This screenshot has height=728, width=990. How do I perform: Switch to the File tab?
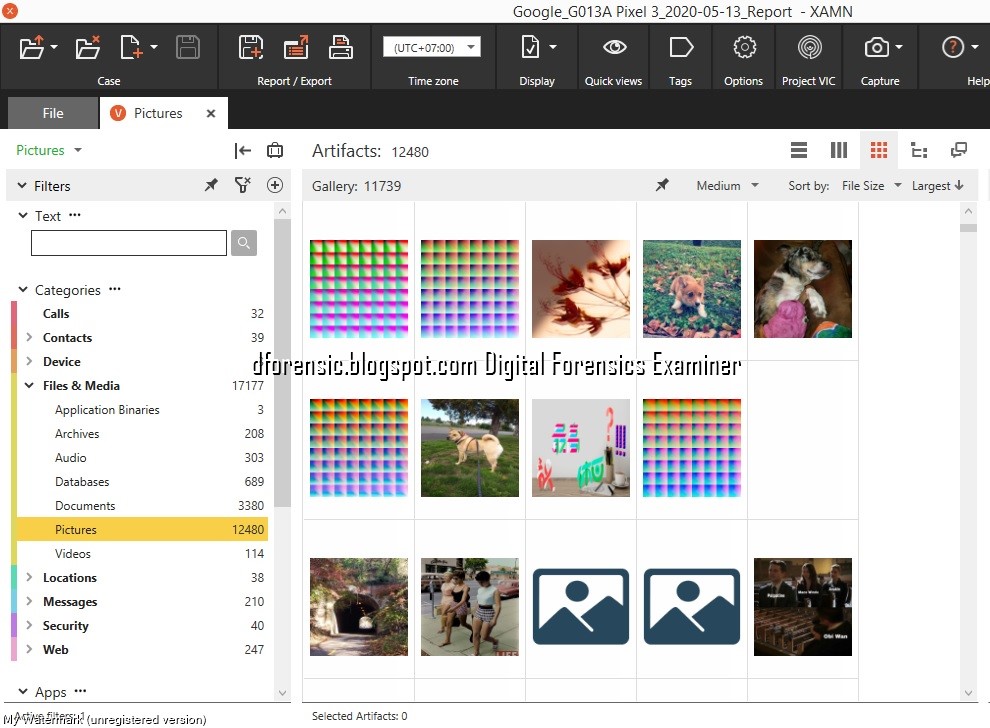(52, 113)
